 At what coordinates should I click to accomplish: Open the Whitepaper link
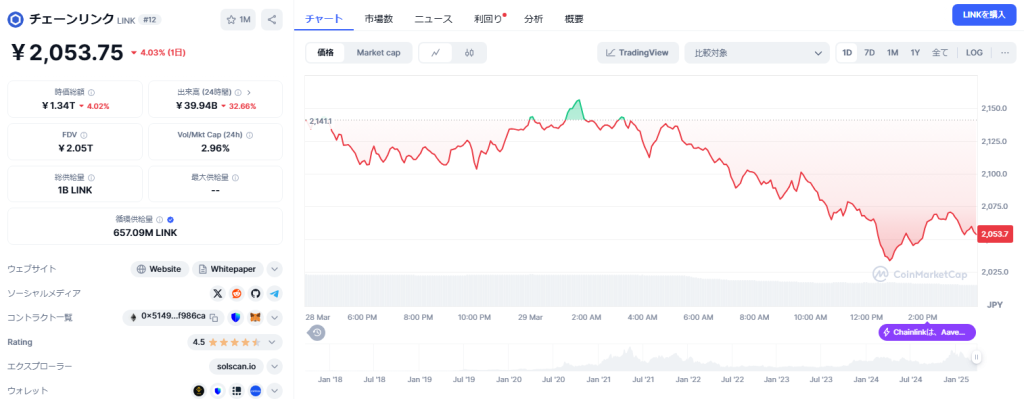tap(228, 269)
